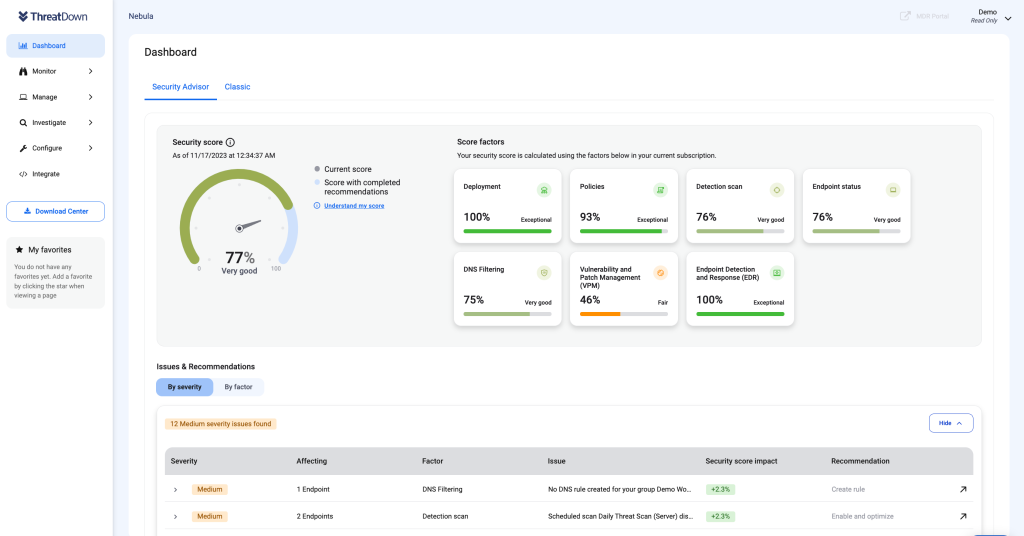Screen dimensions: 1024x536
Task: Click the Dashboard chart icon in sidebar
Action: [23, 46]
